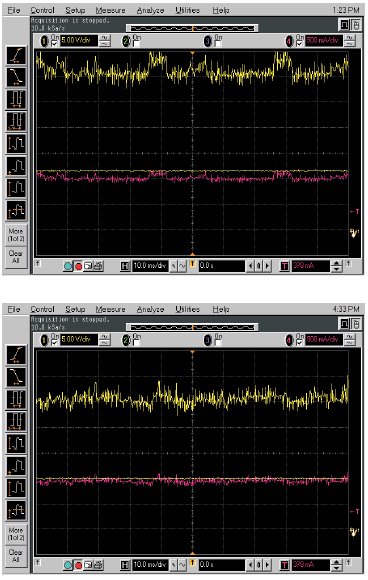
Task: Click the Clear All button in the 1:23 PM capture
Action: (16, 257)
